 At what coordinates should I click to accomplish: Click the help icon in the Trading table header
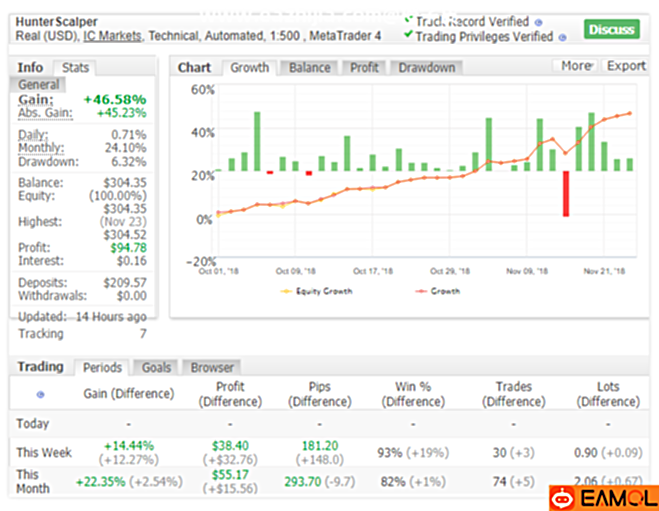(40, 395)
